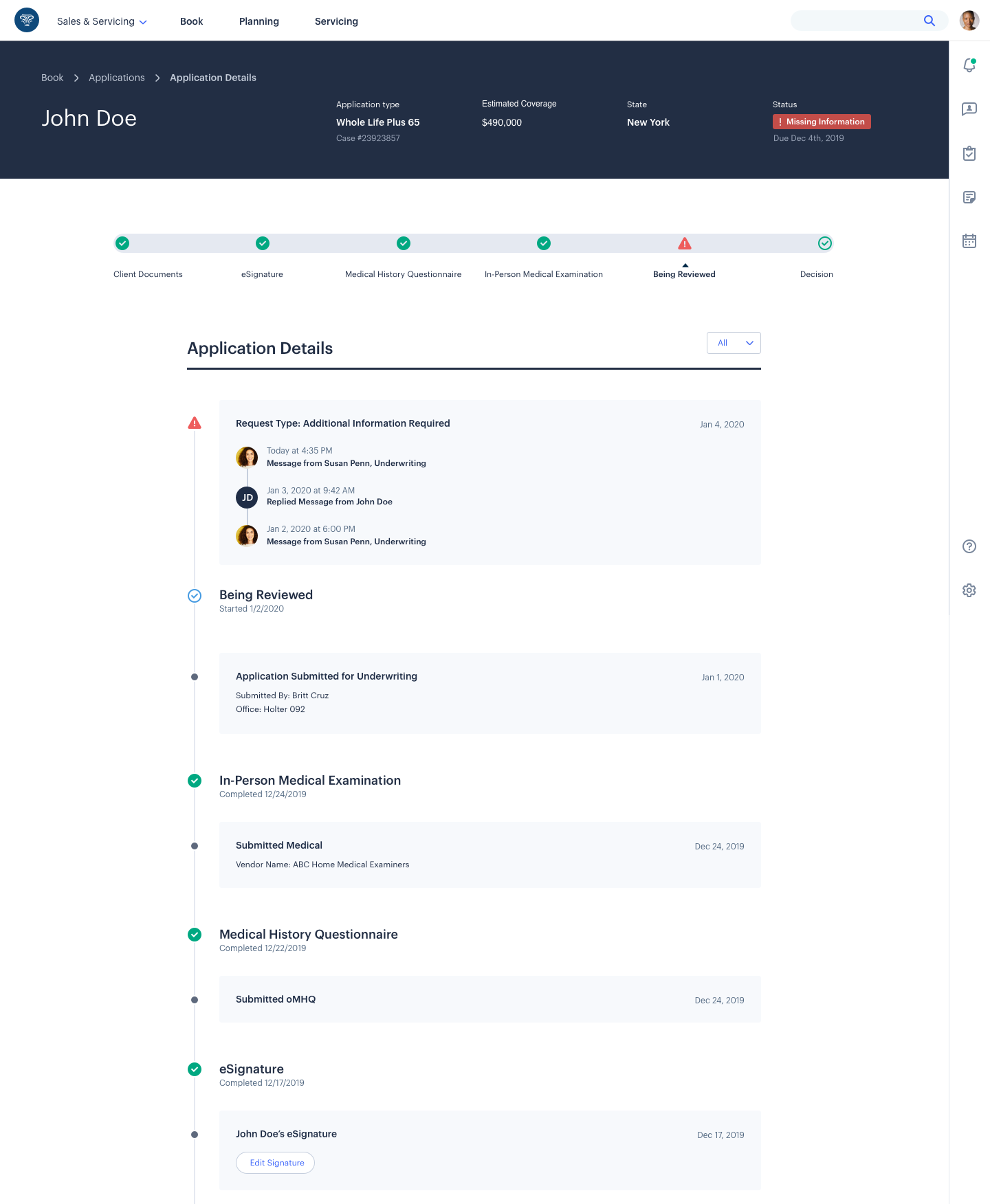
Task: Open the All filter dropdown
Action: point(734,343)
